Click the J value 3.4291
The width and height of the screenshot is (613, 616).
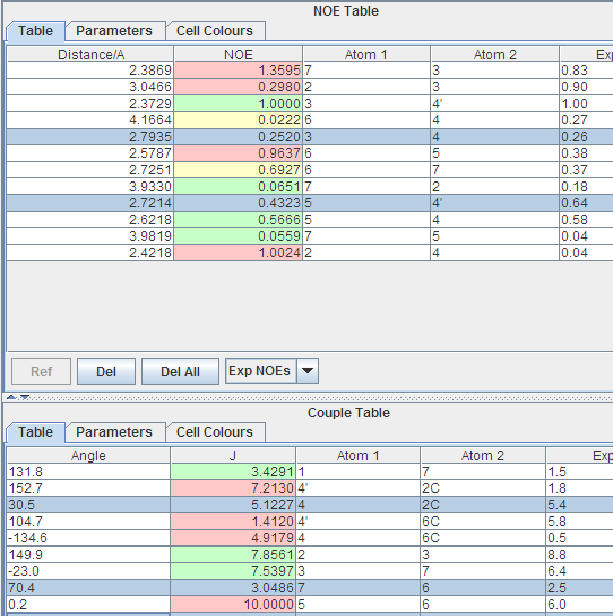tap(233, 472)
